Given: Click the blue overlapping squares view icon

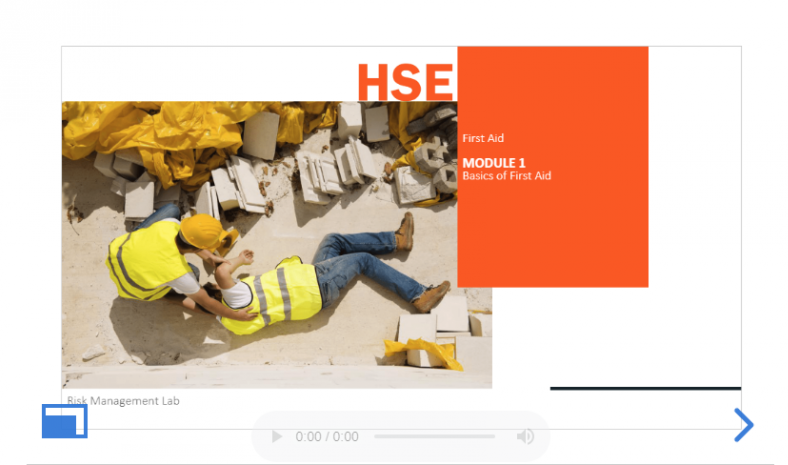Looking at the screenshot, I should click(x=64, y=421).
